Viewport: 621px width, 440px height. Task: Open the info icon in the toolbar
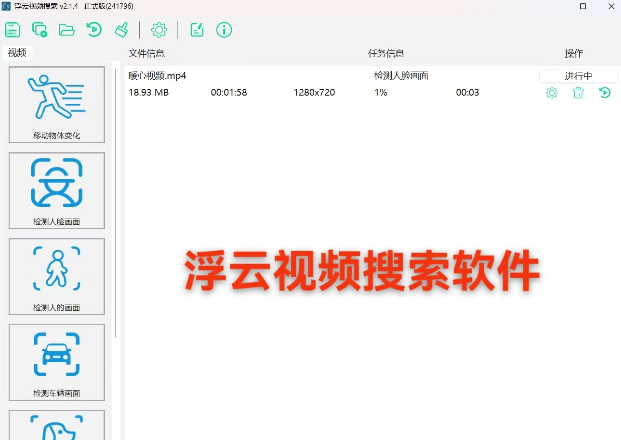click(x=224, y=30)
